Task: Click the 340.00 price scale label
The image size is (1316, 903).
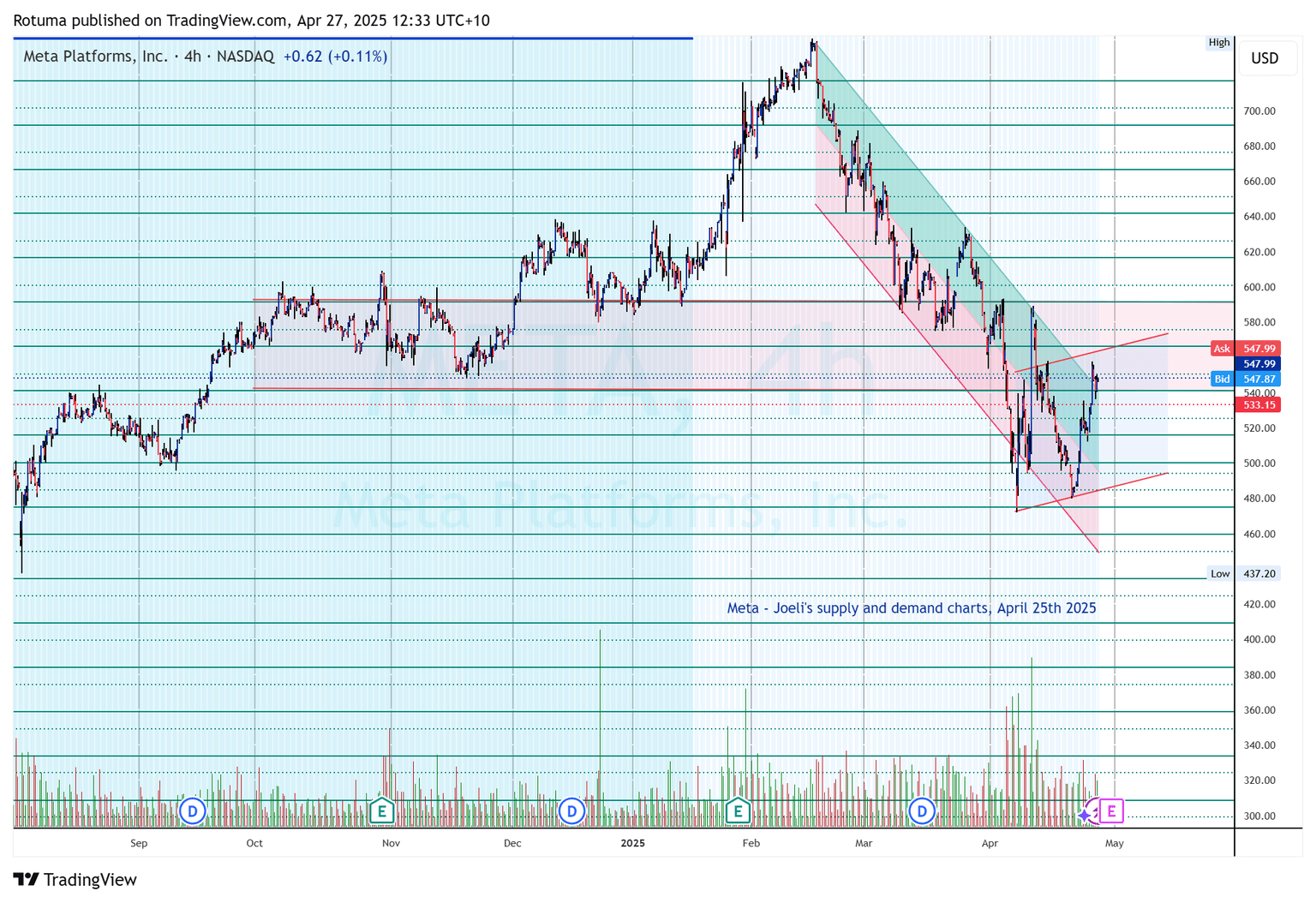Action: 1259,745
